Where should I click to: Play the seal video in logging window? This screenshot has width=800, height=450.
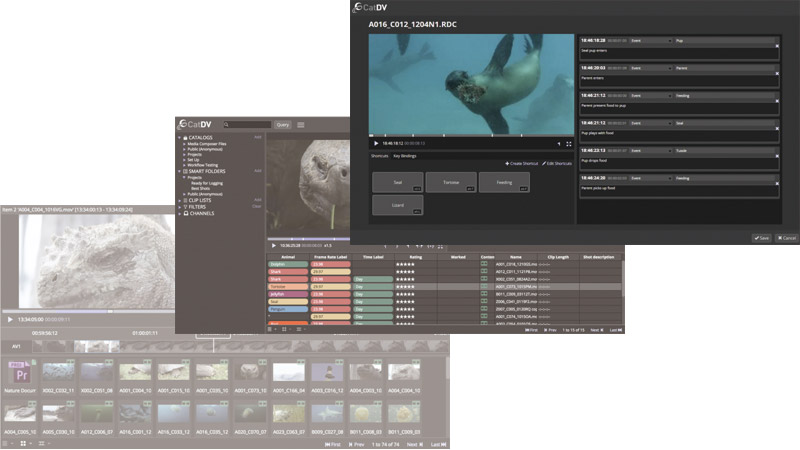coord(376,143)
